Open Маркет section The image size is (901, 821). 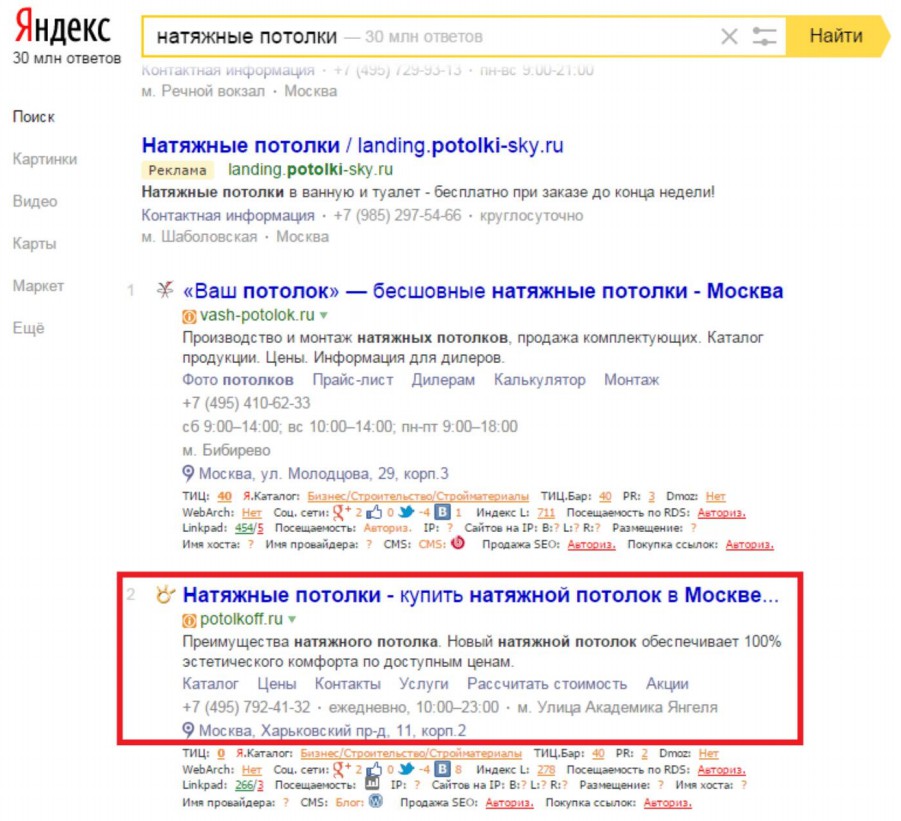point(38,286)
